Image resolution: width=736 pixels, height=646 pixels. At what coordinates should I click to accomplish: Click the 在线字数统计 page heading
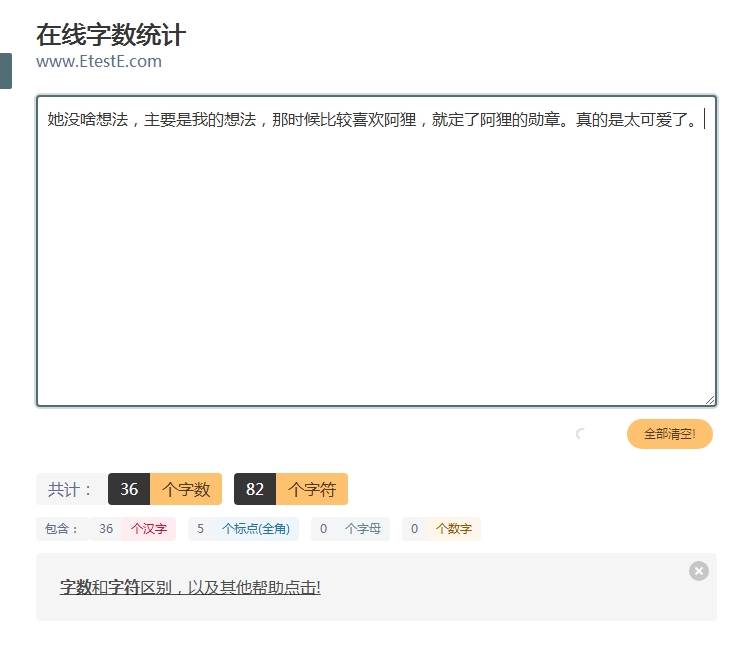click(x=111, y=35)
